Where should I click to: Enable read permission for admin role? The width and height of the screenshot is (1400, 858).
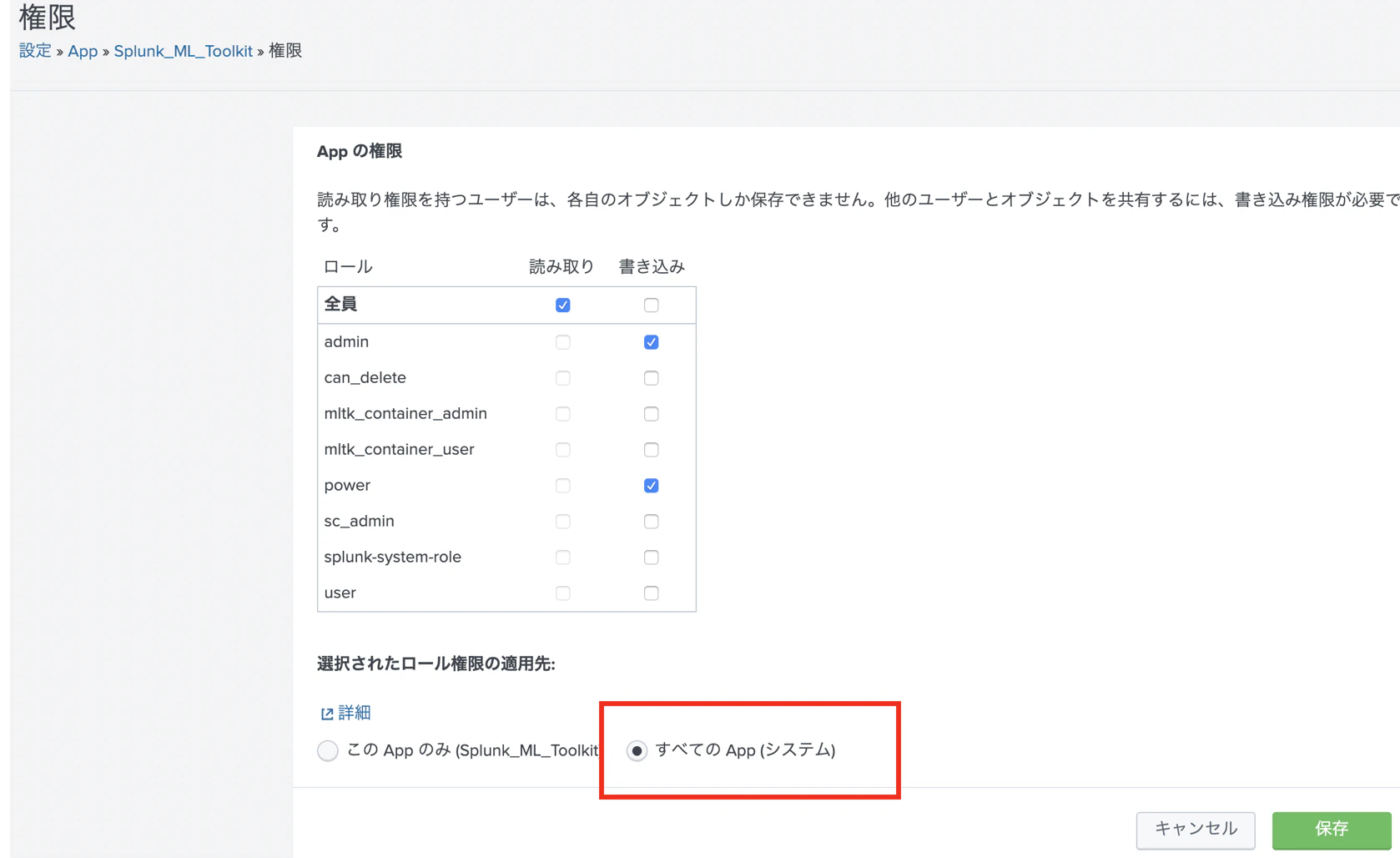point(563,342)
